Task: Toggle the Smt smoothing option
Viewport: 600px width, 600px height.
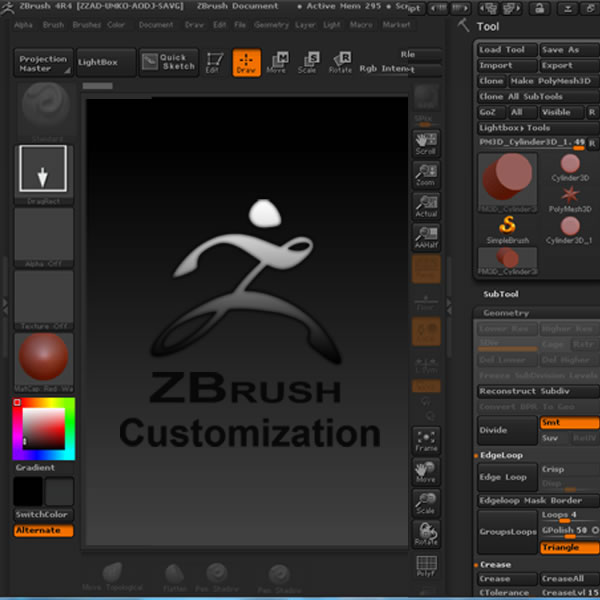Action: coord(570,422)
